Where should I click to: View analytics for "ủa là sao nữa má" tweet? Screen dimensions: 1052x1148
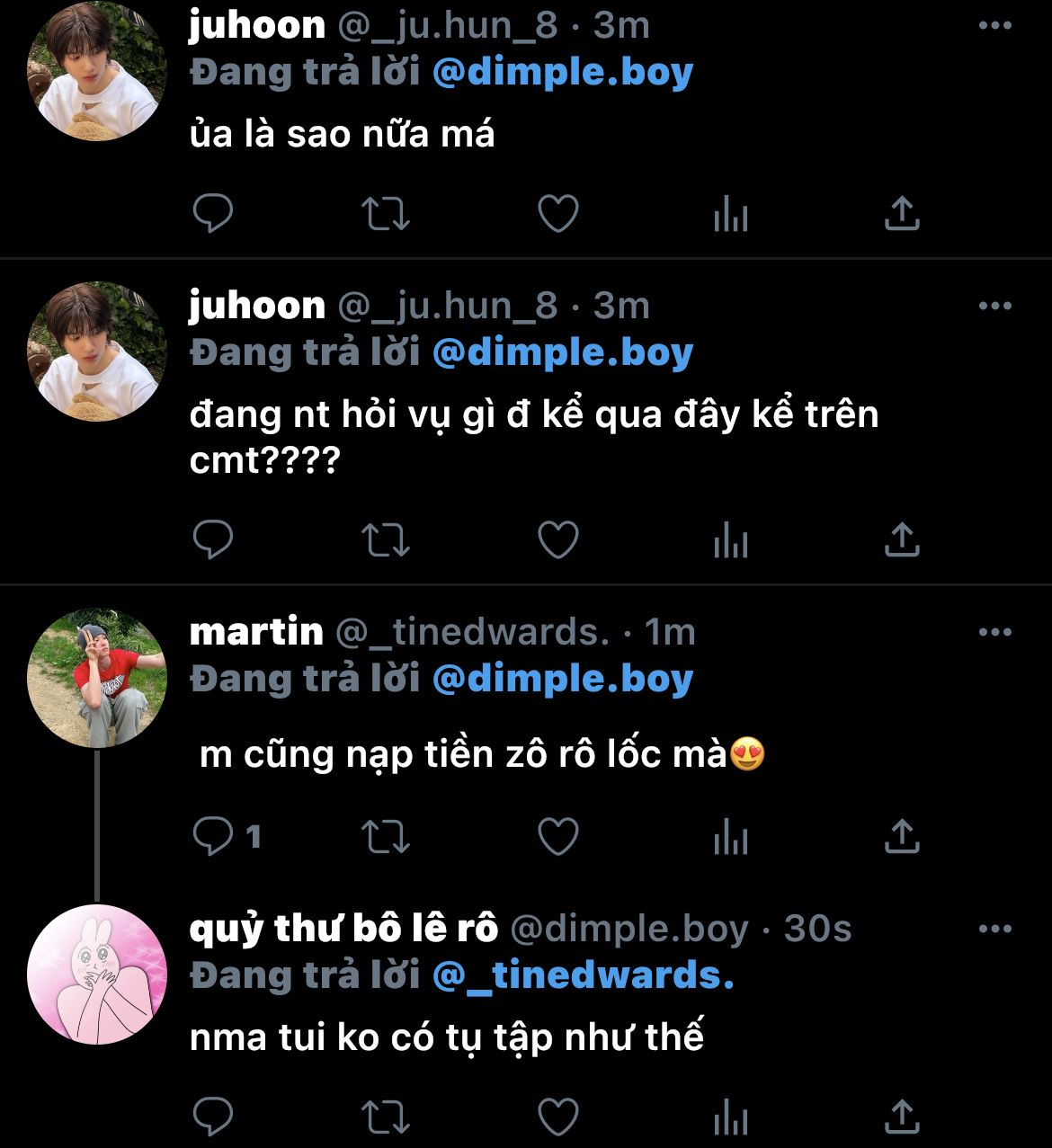[730, 214]
